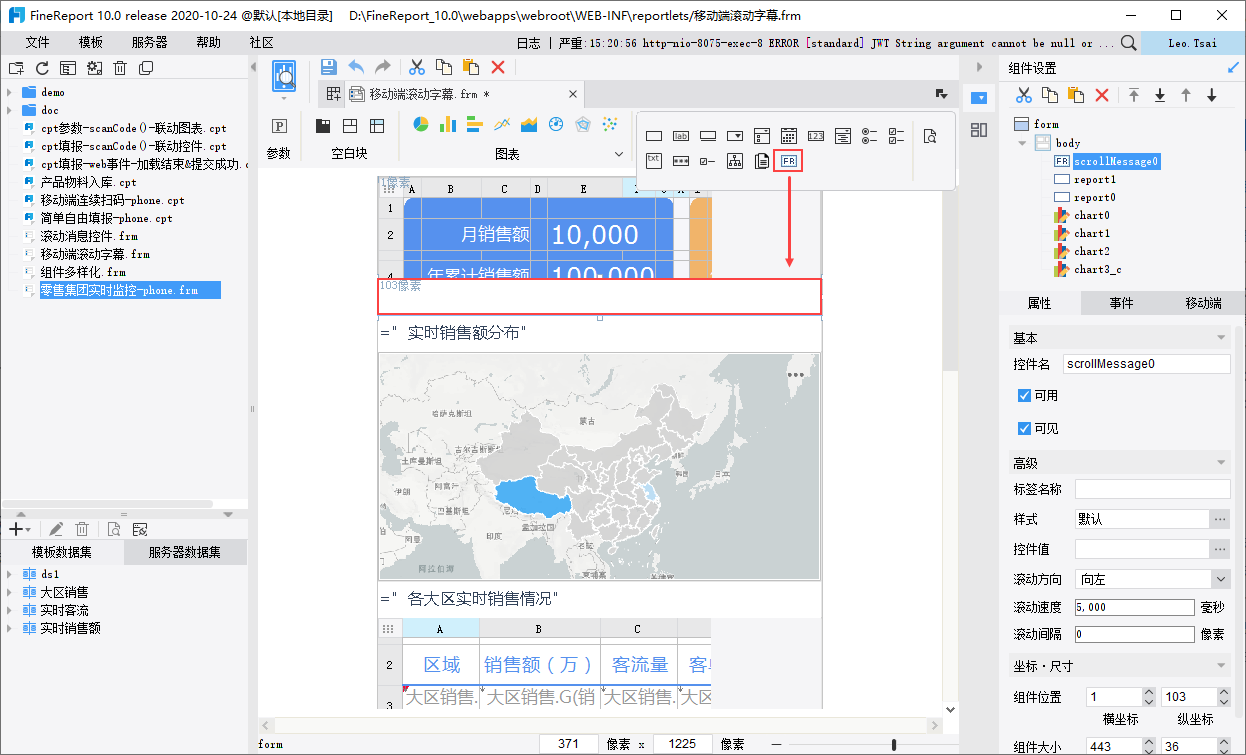The image size is (1246, 755).
Task: Expand the demo folder
Action: click(x=9, y=92)
